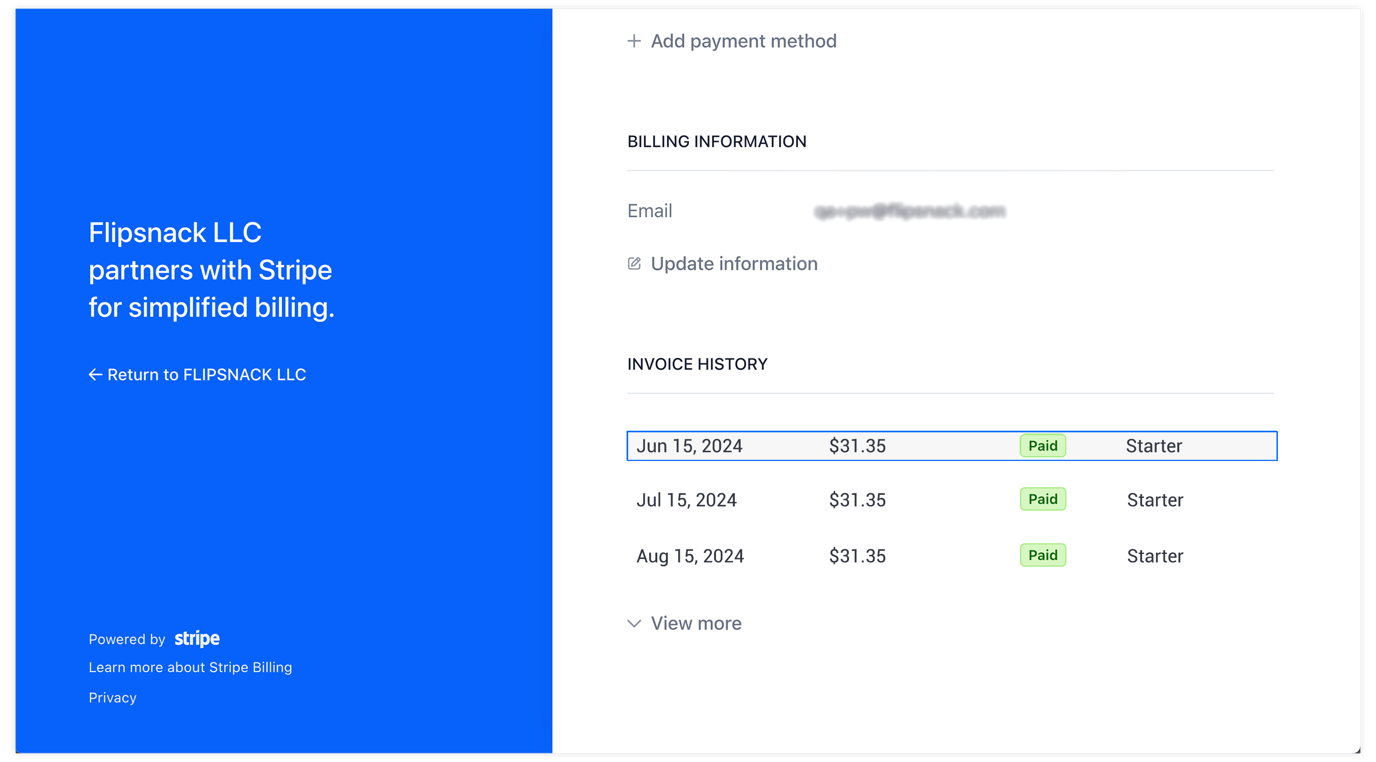1376x762 pixels.
Task: Open the Aug 15, 2024 invoice row
Action: coord(950,555)
